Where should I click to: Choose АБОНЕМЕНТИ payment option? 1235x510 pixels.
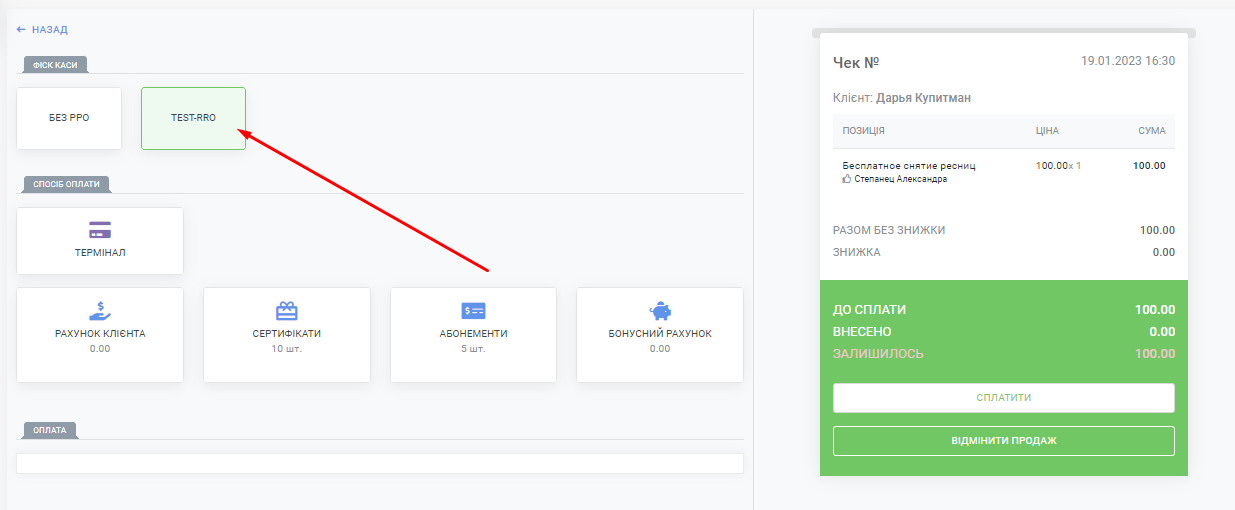(473, 335)
